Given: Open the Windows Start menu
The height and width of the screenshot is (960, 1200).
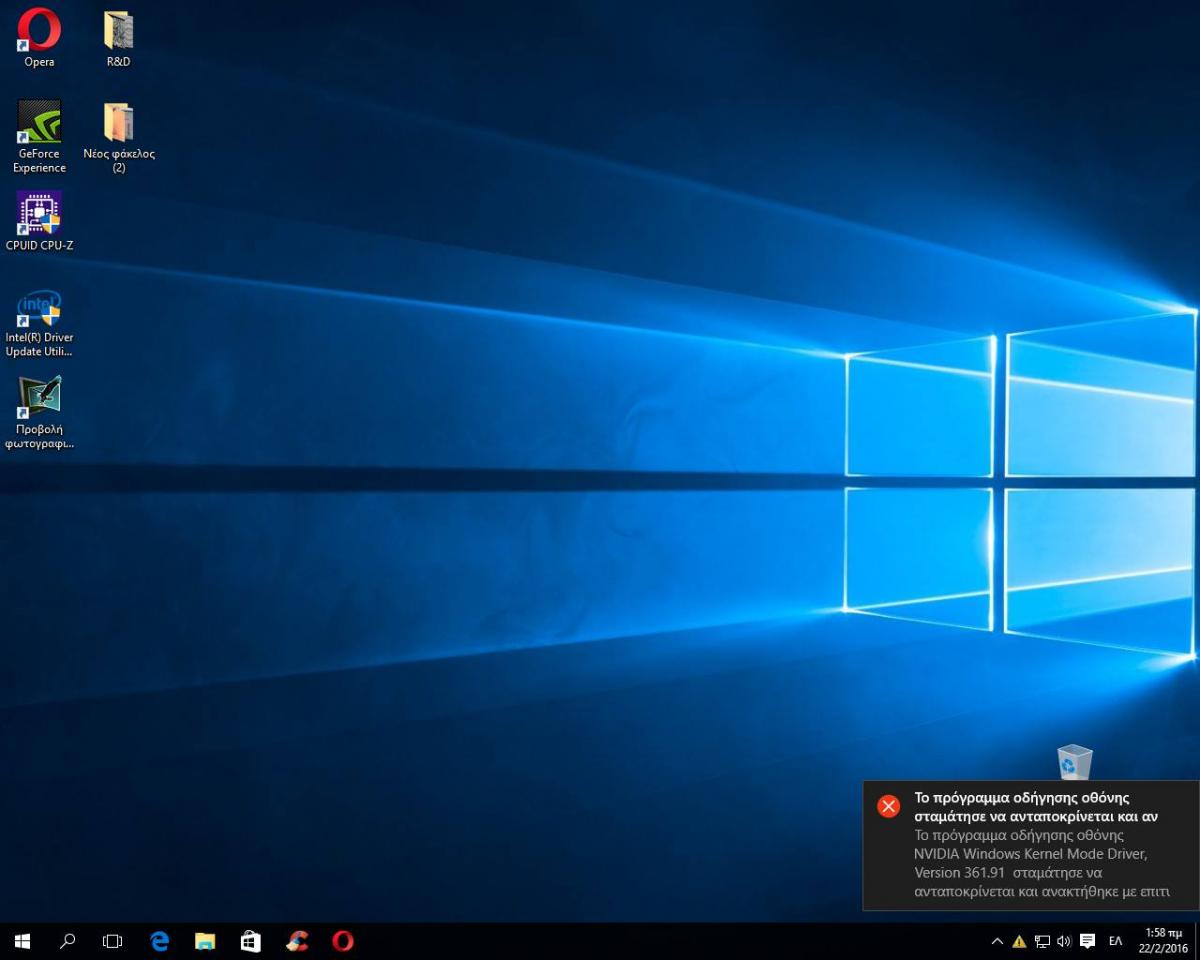Looking at the screenshot, I should pos(22,941).
